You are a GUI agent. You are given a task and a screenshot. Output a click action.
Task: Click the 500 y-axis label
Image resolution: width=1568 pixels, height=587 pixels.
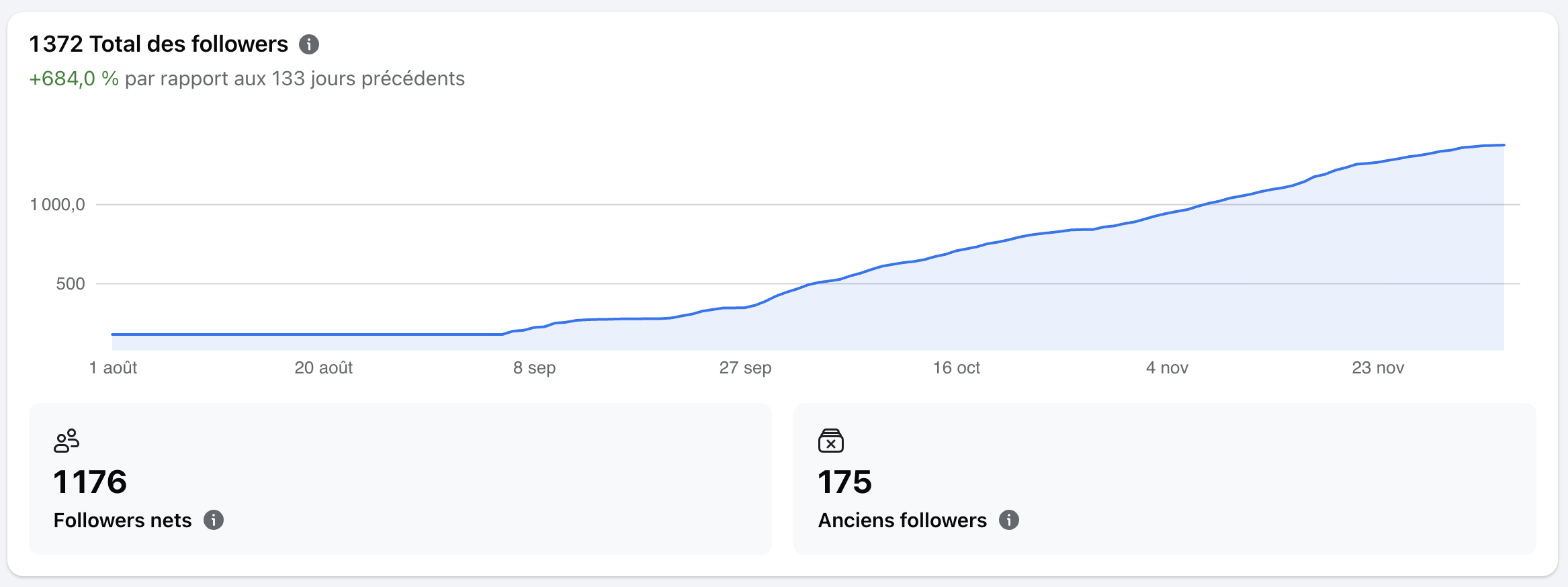tap(71, 283)
